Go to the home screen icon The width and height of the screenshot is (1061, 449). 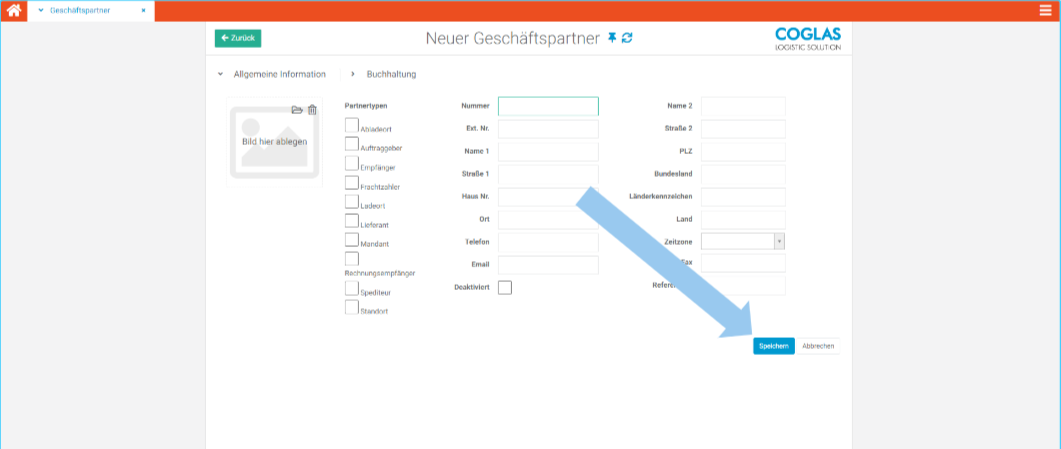tap(14, 11)
